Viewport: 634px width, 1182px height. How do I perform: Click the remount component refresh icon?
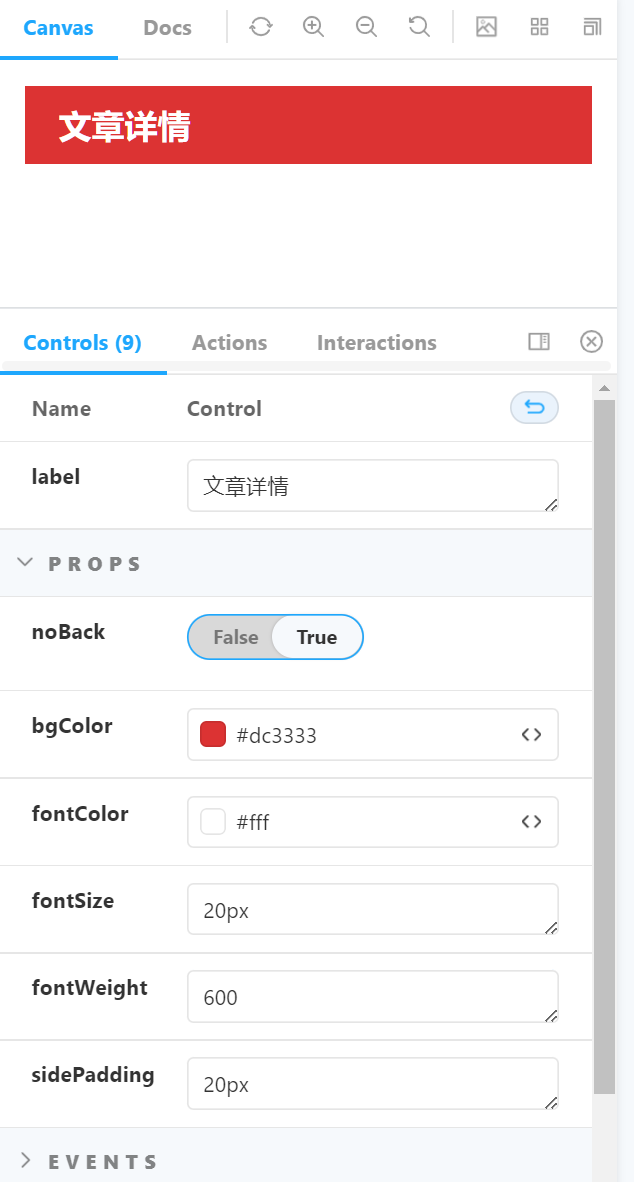[261, 27]
